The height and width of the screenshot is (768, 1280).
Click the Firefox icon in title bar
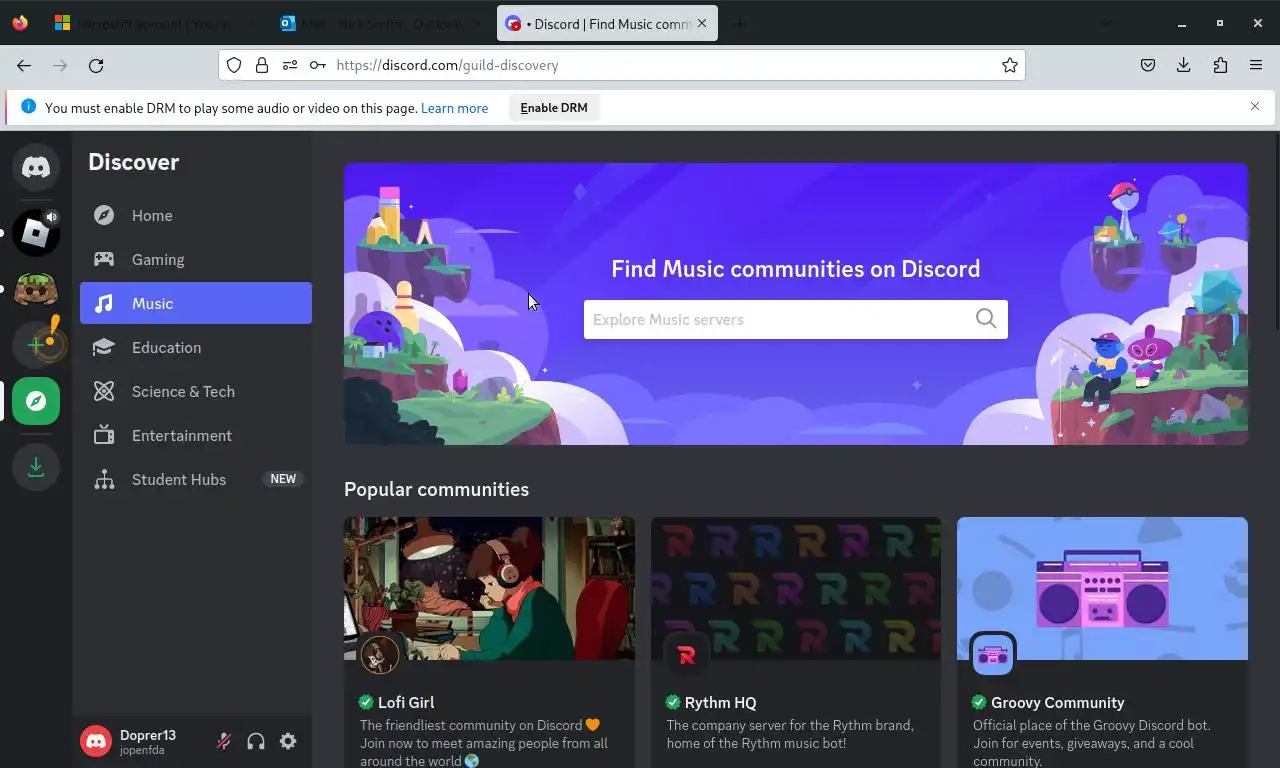(x=20, y=23)
